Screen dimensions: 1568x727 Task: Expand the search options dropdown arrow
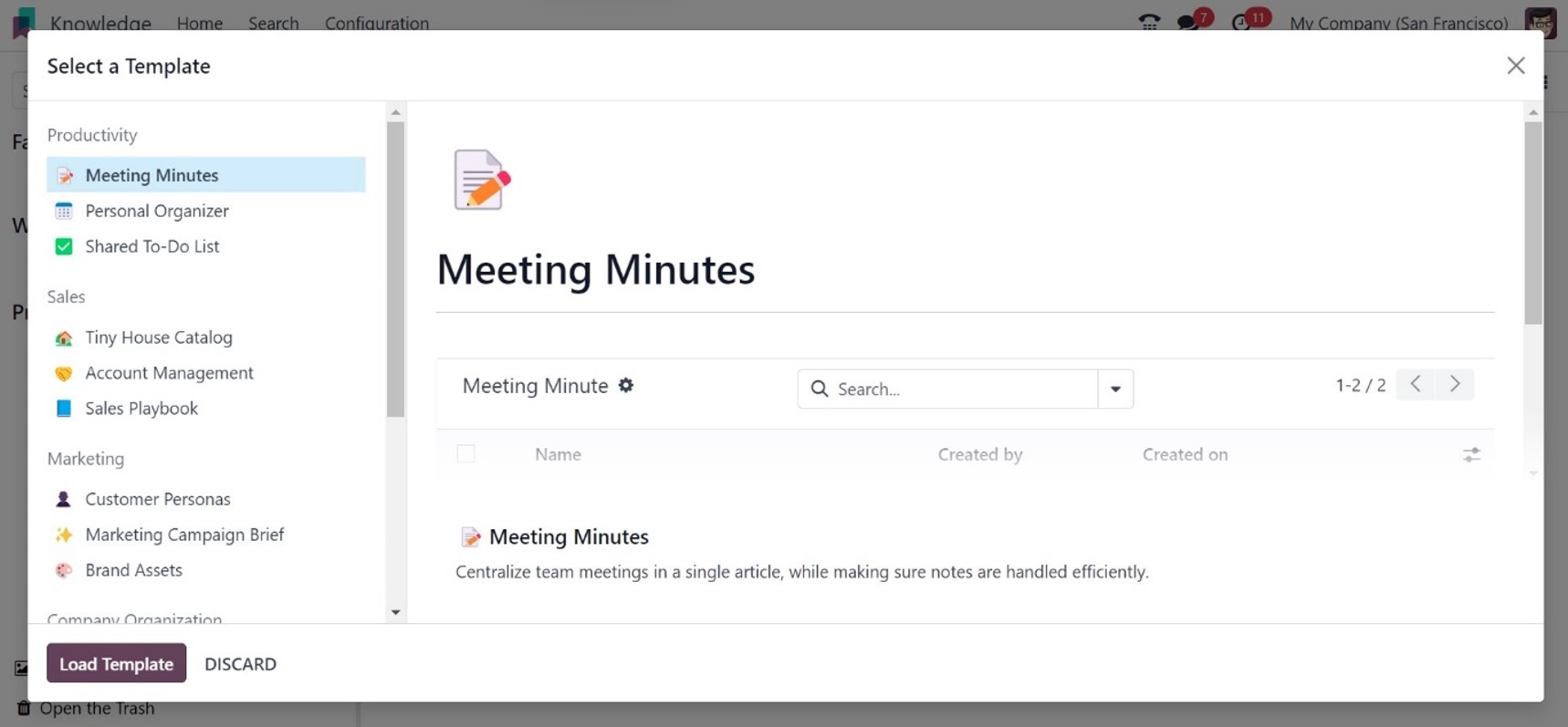[x=1115, y=389]
